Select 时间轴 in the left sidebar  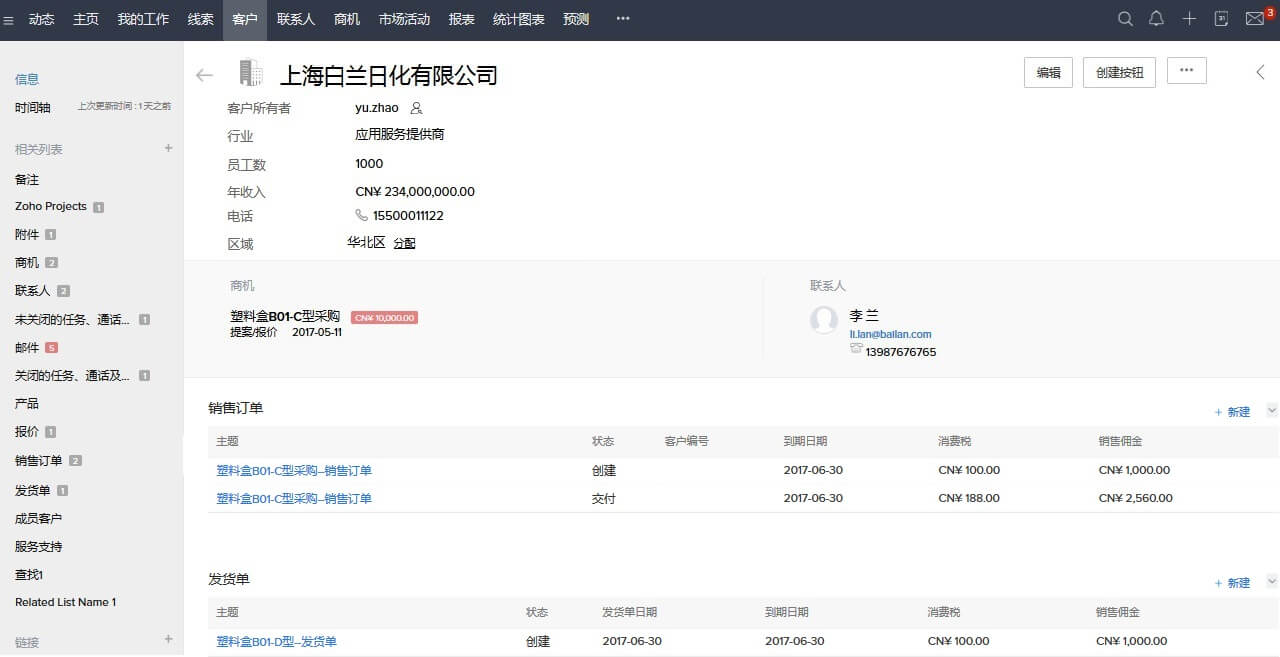click(x=33, y=107)
